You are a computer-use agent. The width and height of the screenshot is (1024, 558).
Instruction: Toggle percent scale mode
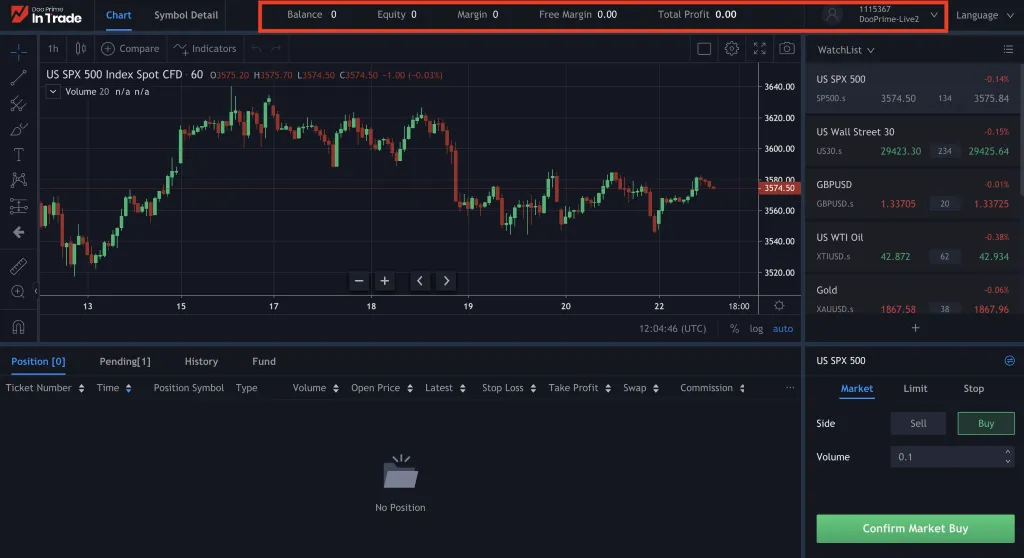pyautogui.click(x=735, y=329)
